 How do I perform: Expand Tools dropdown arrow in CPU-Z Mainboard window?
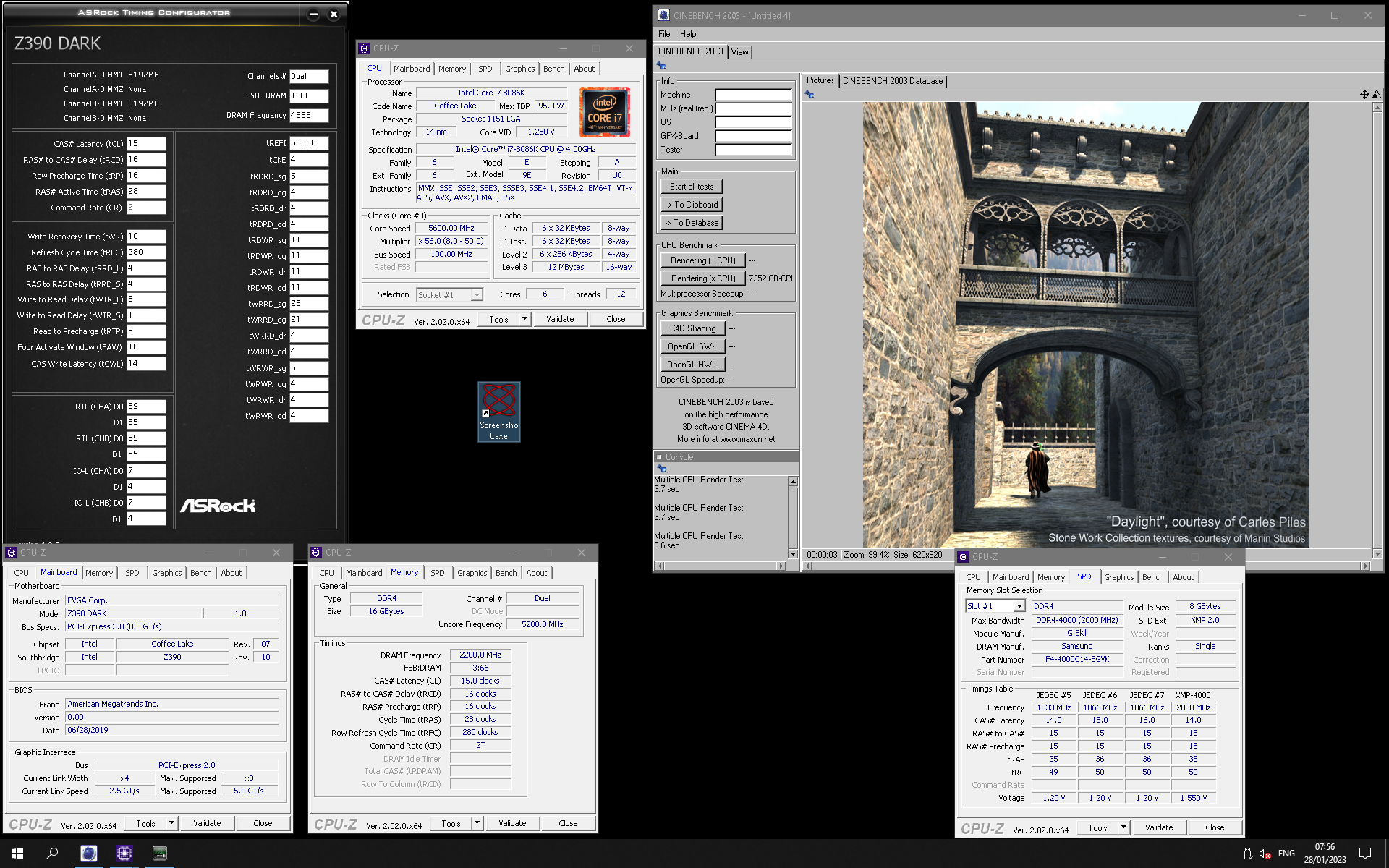171,823
